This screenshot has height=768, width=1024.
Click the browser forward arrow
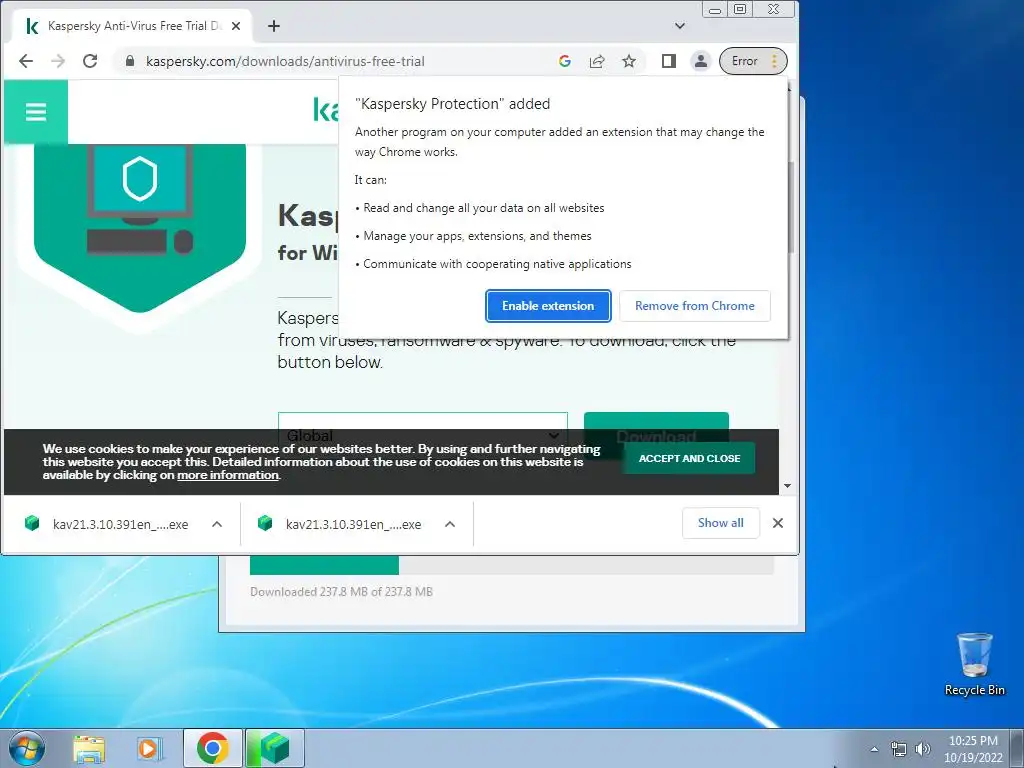pos(58,61)
